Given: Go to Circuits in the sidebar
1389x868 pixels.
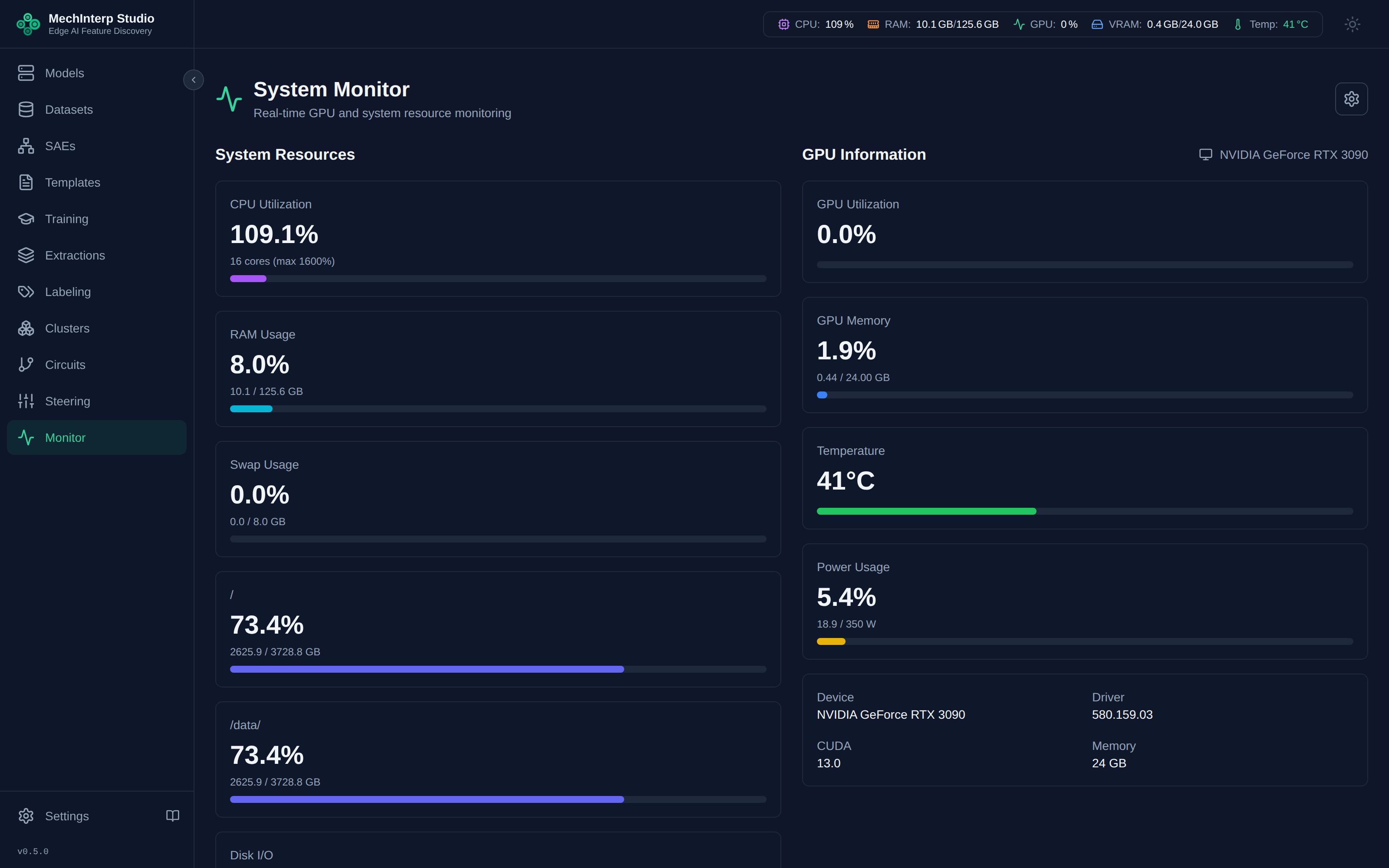Looking at the screenshot, I should [x=96, y=365].
